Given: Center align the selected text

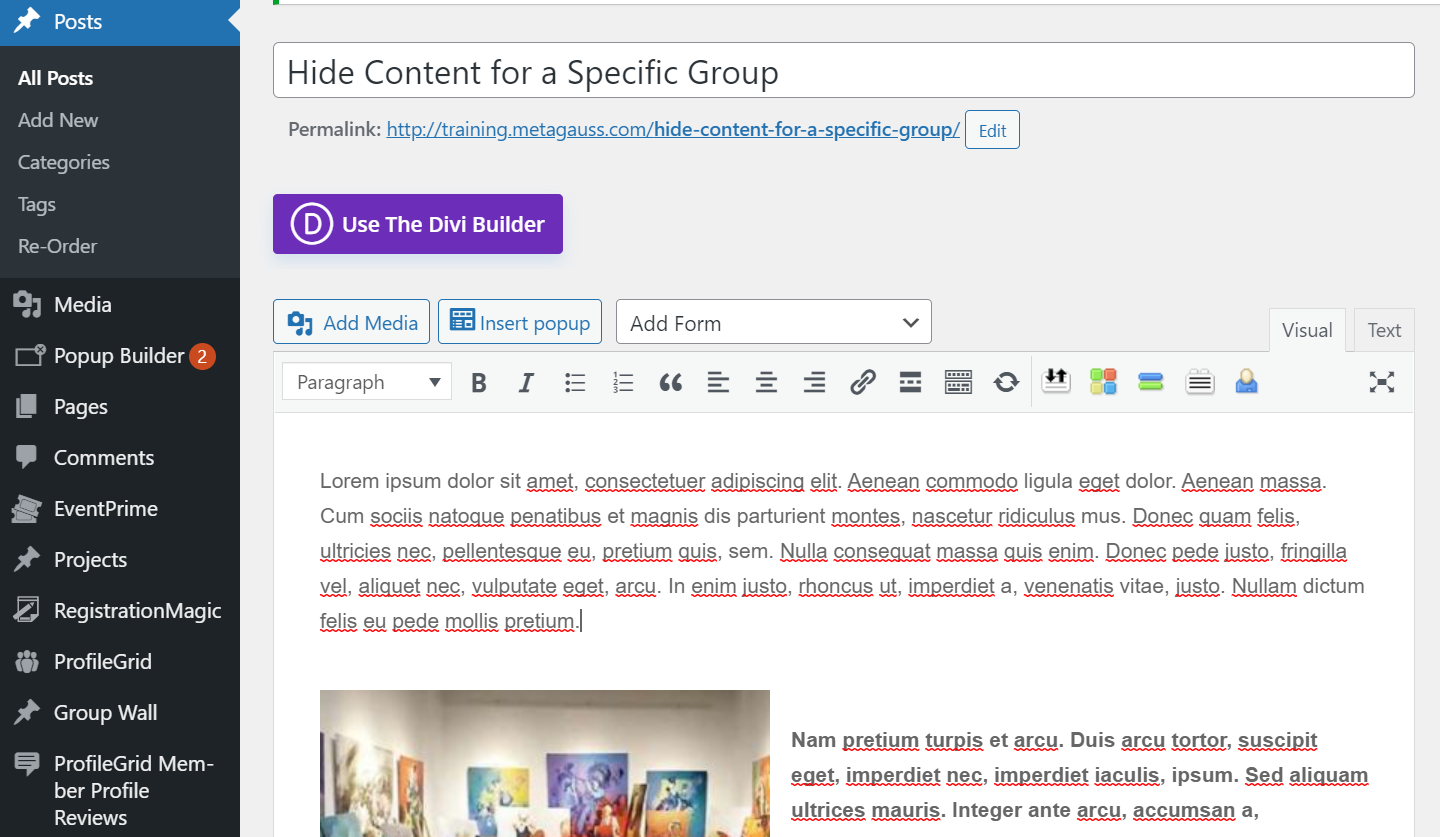Looking at the screenshot, I should click(766, 382).
